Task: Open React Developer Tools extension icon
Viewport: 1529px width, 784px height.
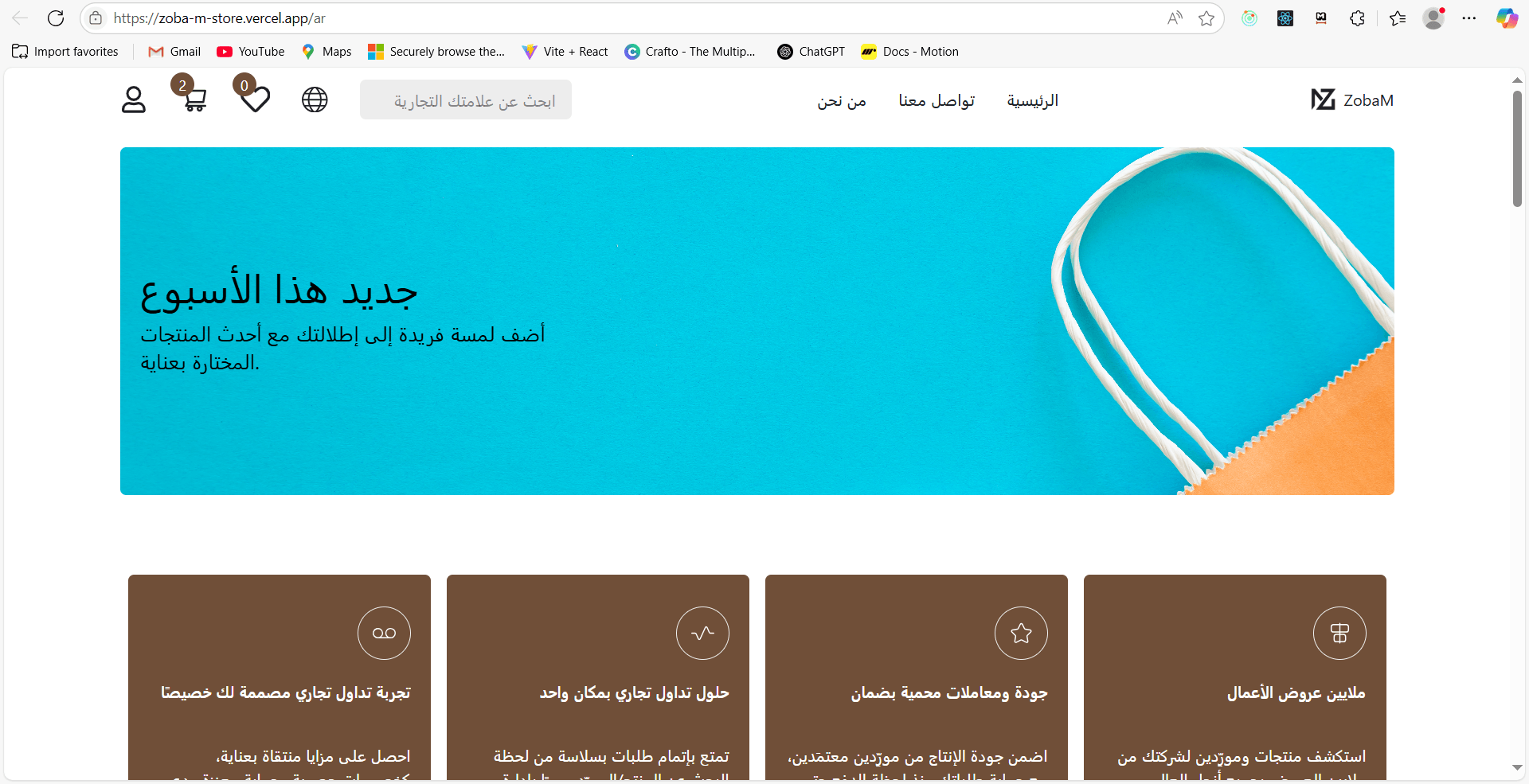Action: (x=1285, y=18)
